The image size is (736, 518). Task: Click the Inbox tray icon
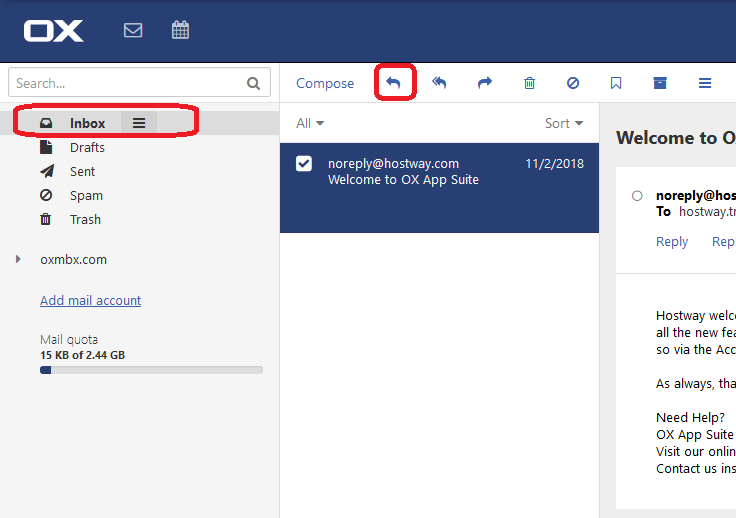point(46,123)
